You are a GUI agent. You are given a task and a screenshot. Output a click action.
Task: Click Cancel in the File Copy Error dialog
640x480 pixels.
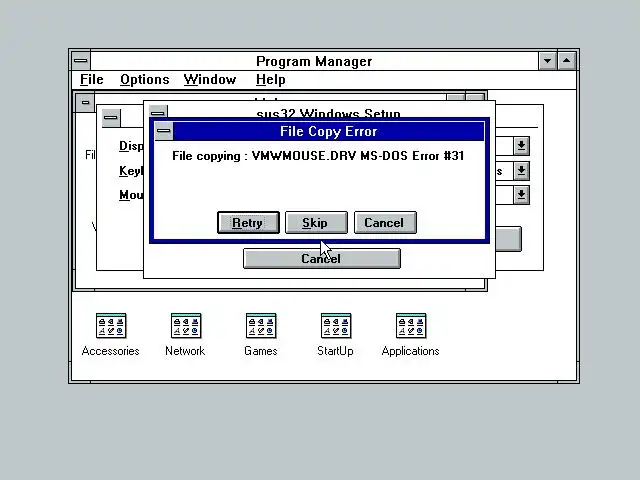[x=385, y=222]
